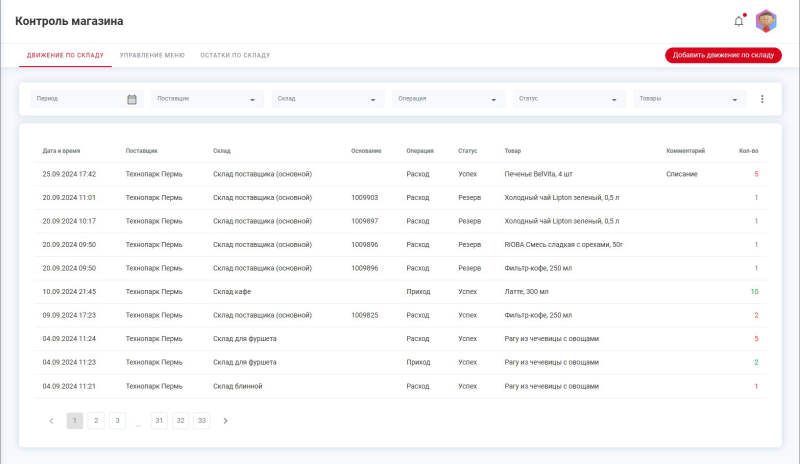Expand the Склад dropdown filter
800x464 pixels.
click(x=328, y=99)
